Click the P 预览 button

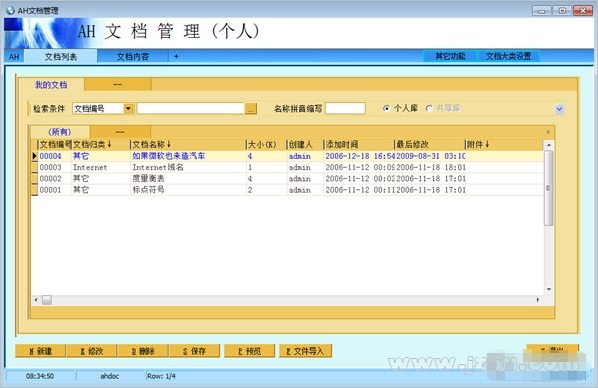coord(249,351)
